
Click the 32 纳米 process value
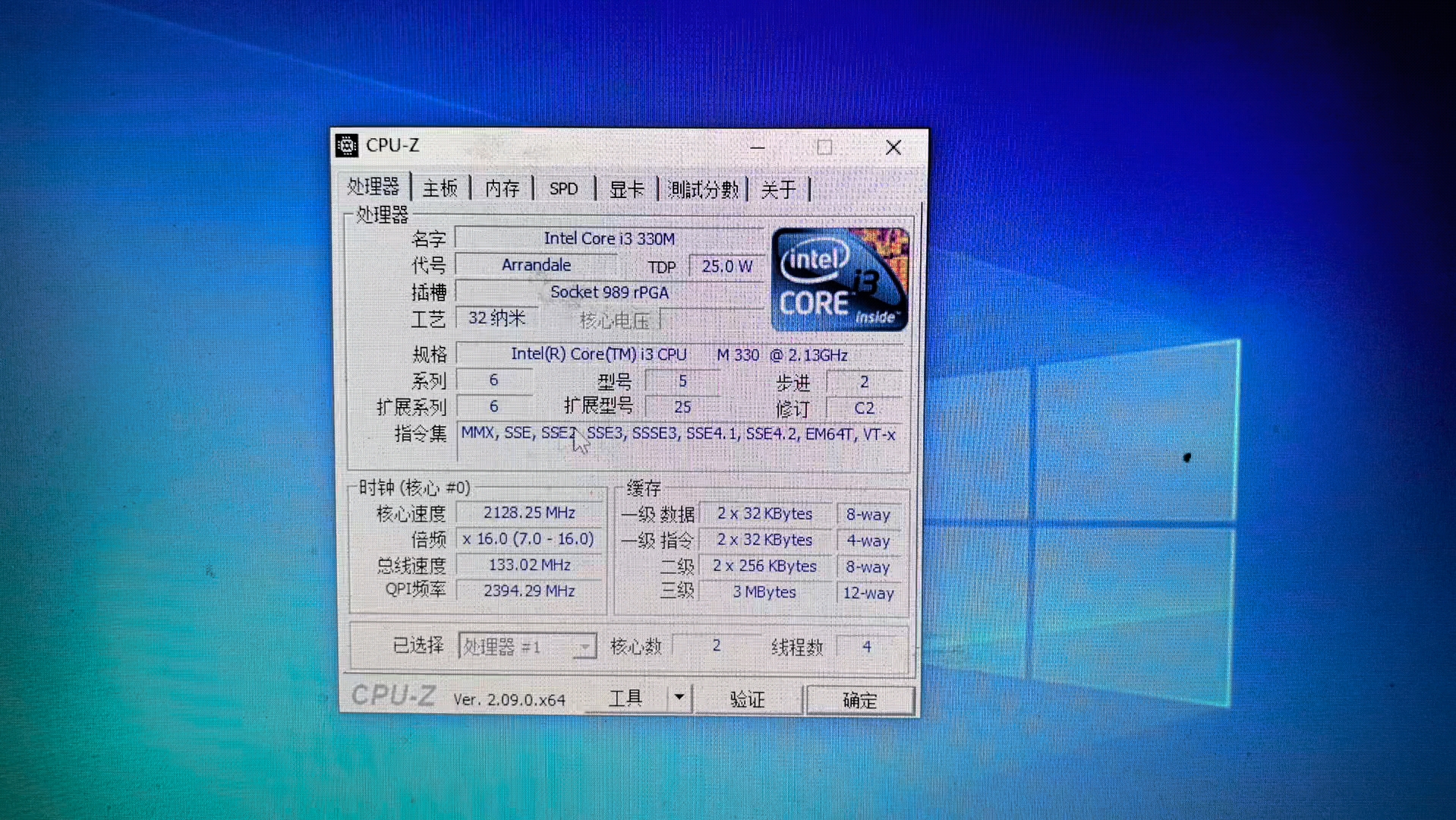pos(496,317)
